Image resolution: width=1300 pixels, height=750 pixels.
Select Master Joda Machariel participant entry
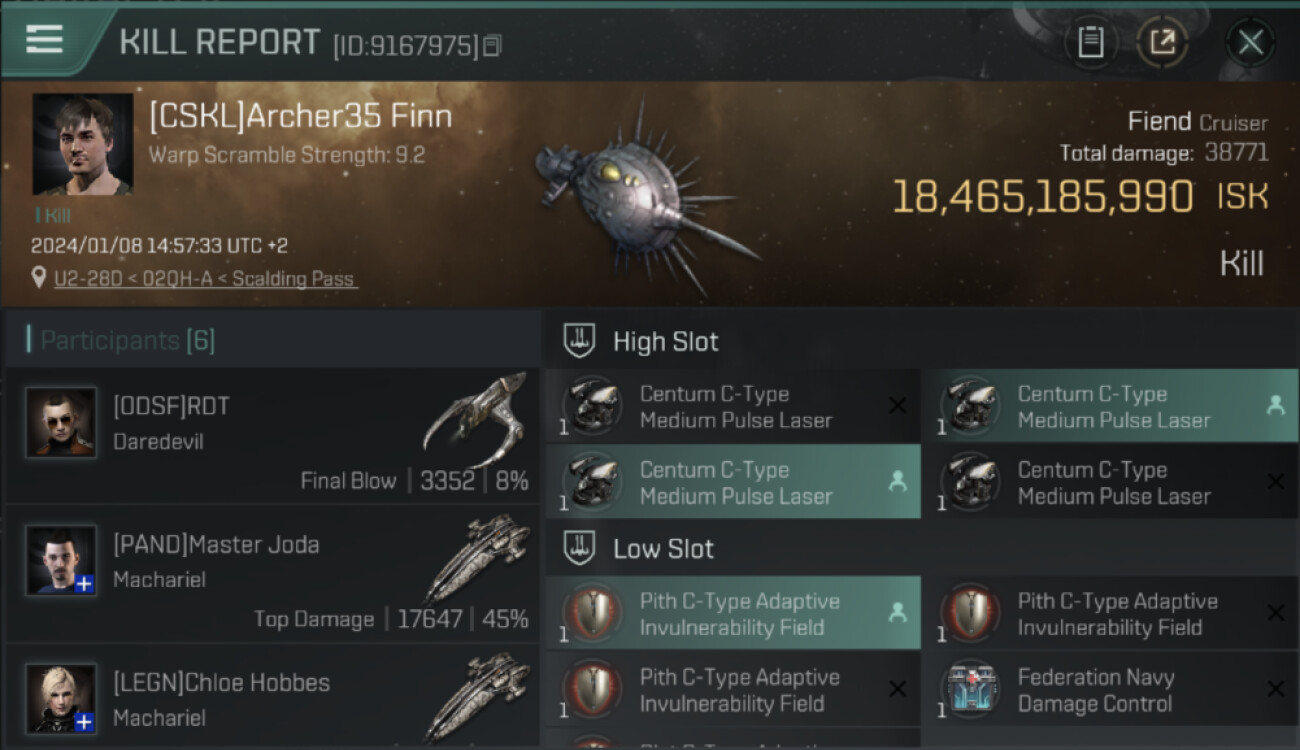[272, 574]
